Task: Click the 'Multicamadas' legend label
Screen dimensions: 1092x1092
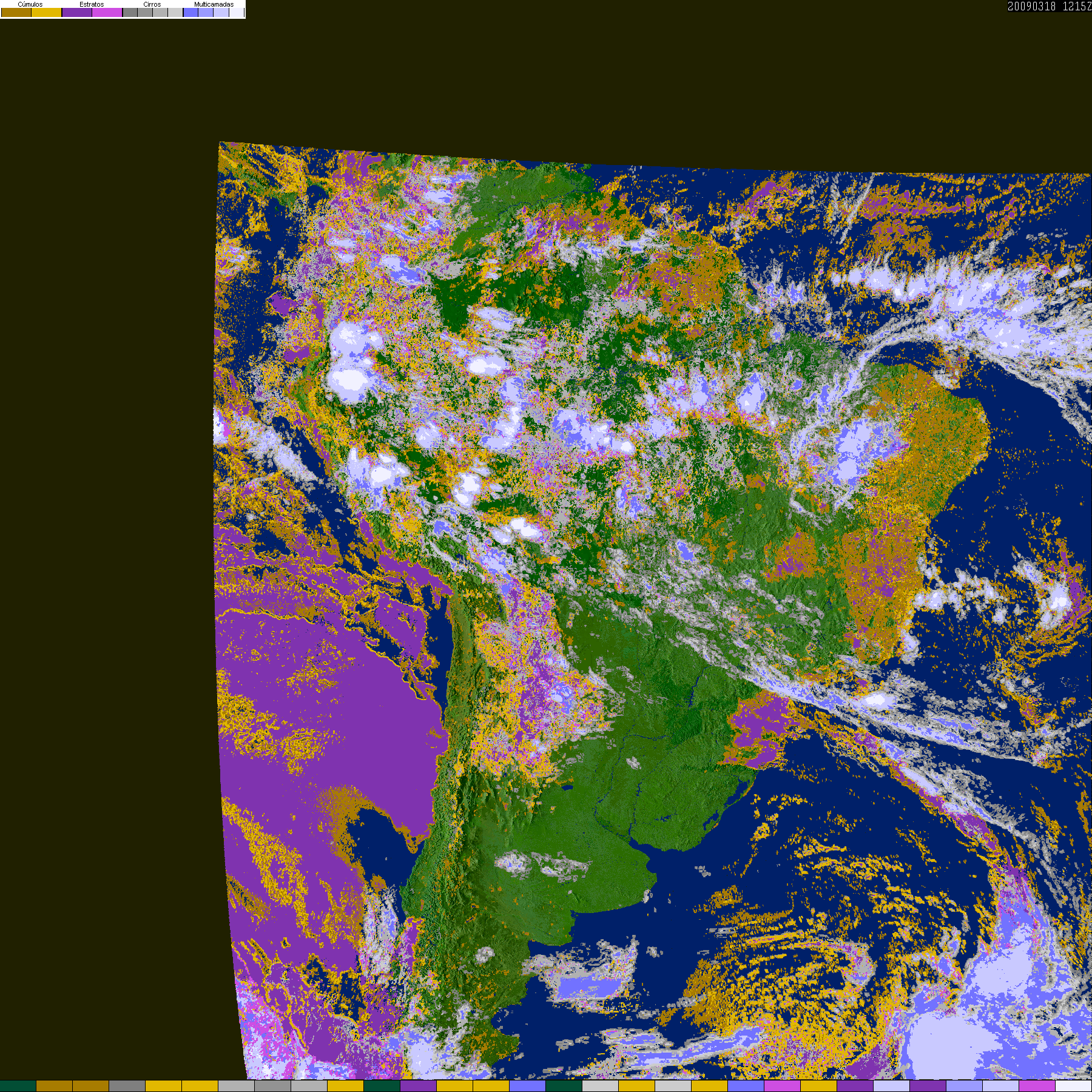Action: click(214, 4)
